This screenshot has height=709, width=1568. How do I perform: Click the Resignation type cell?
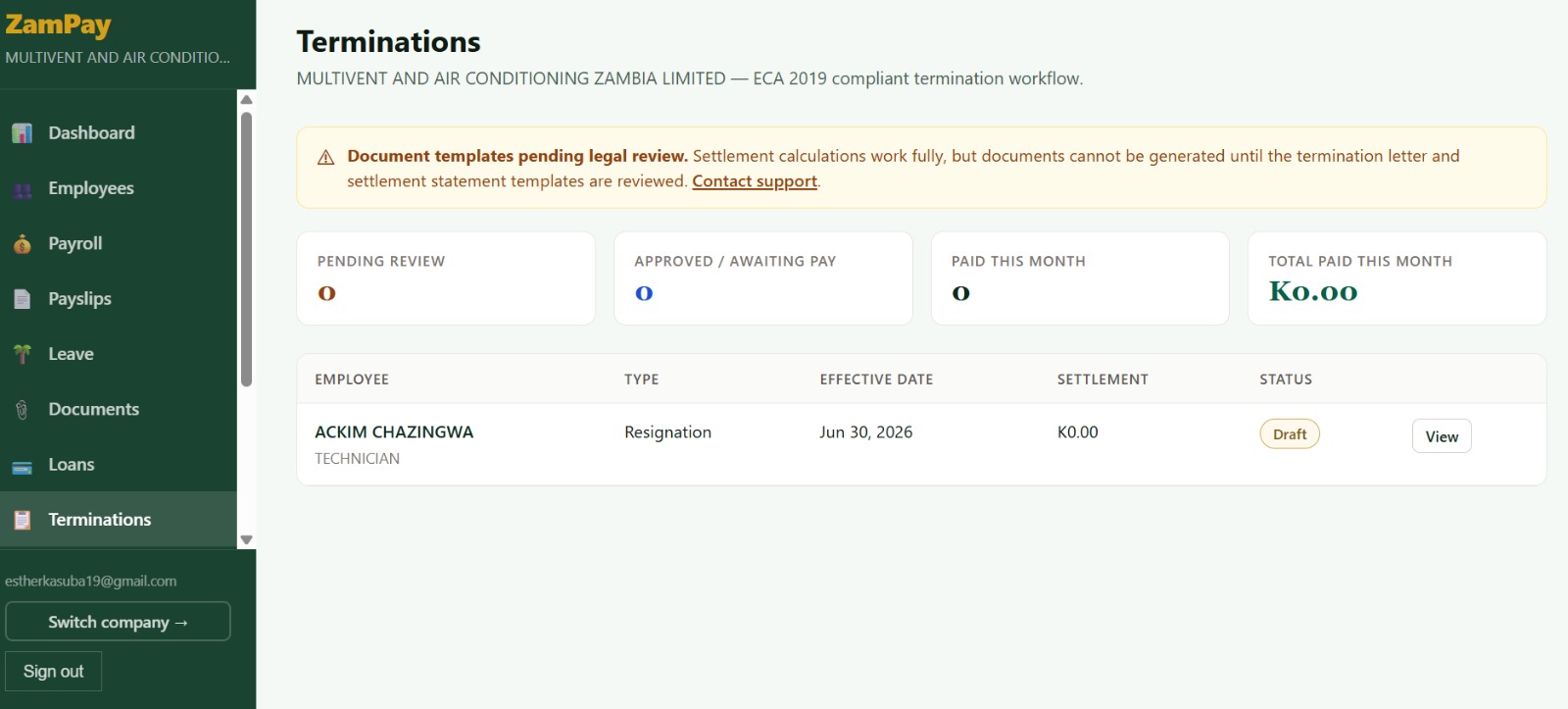click(x=668, y=432)
